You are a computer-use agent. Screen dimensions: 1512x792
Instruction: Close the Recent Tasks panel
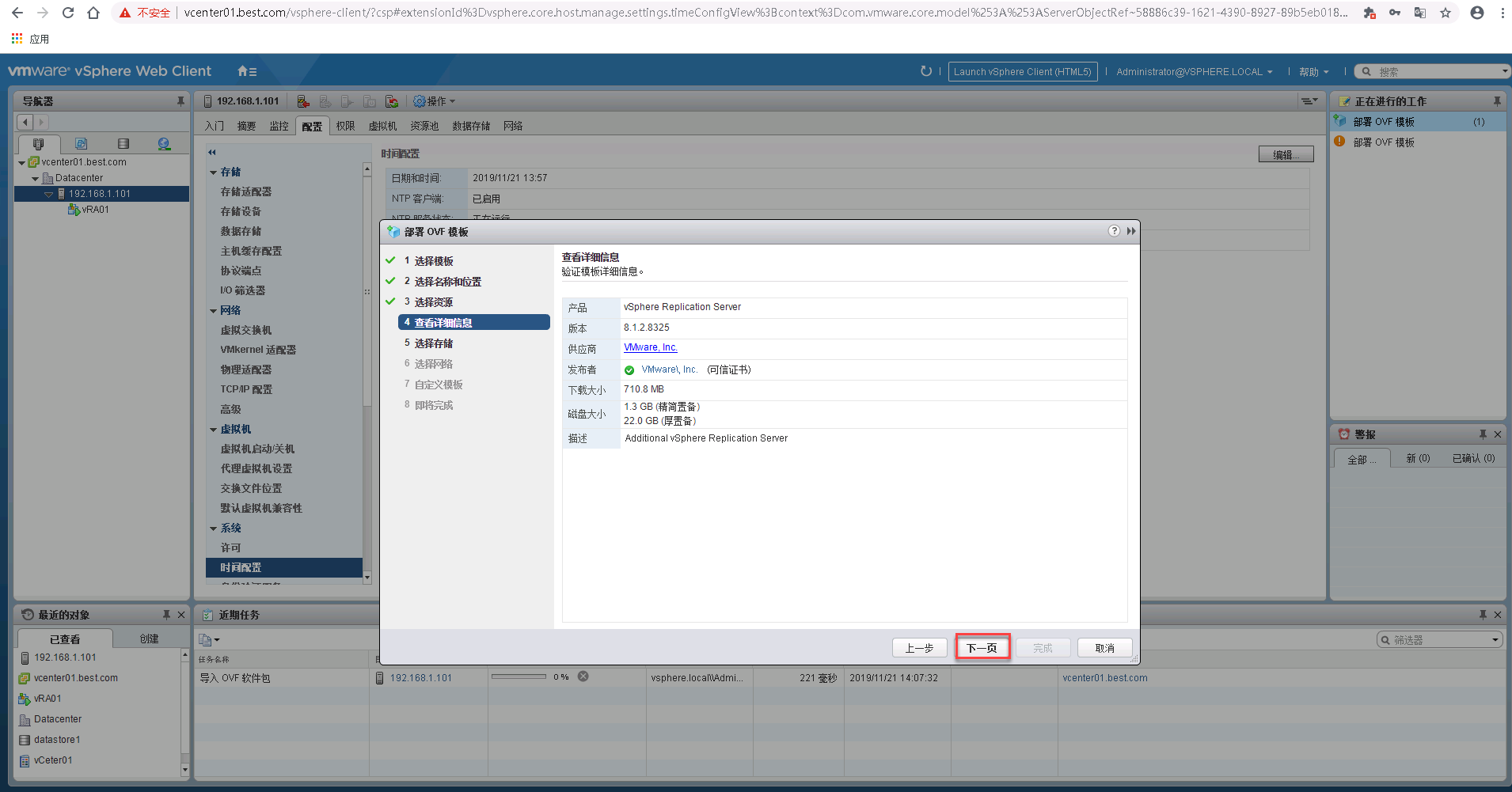[x=1498, y=615]
